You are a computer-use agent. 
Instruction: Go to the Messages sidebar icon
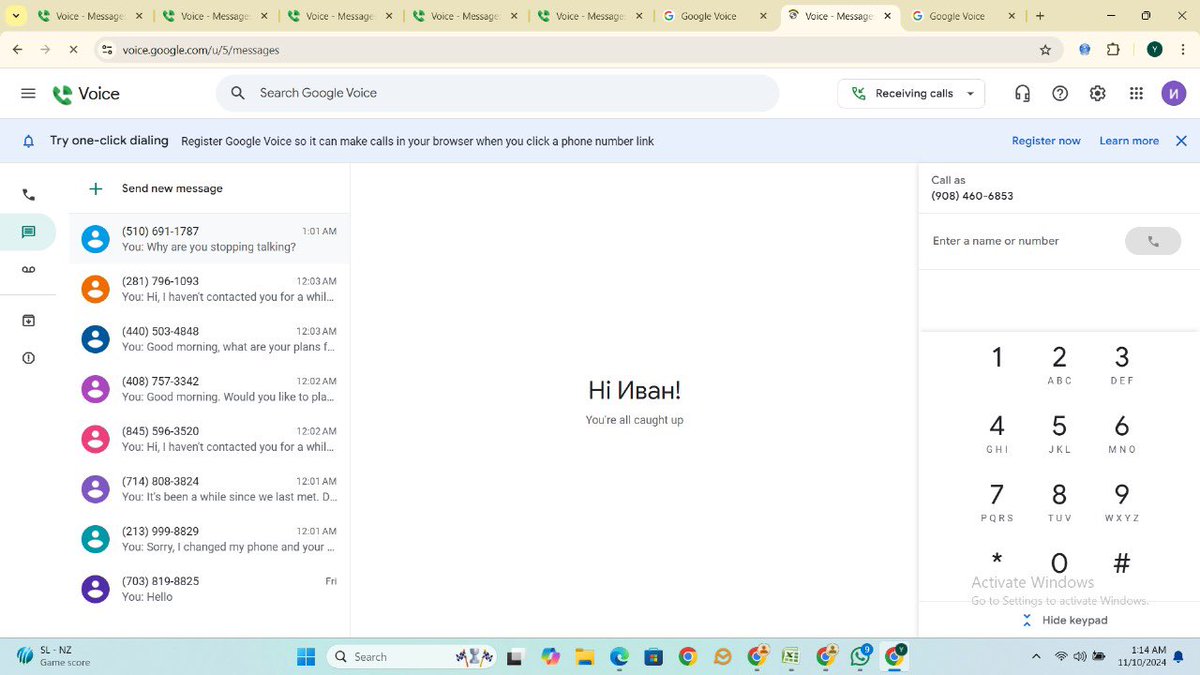pos(28,232)
